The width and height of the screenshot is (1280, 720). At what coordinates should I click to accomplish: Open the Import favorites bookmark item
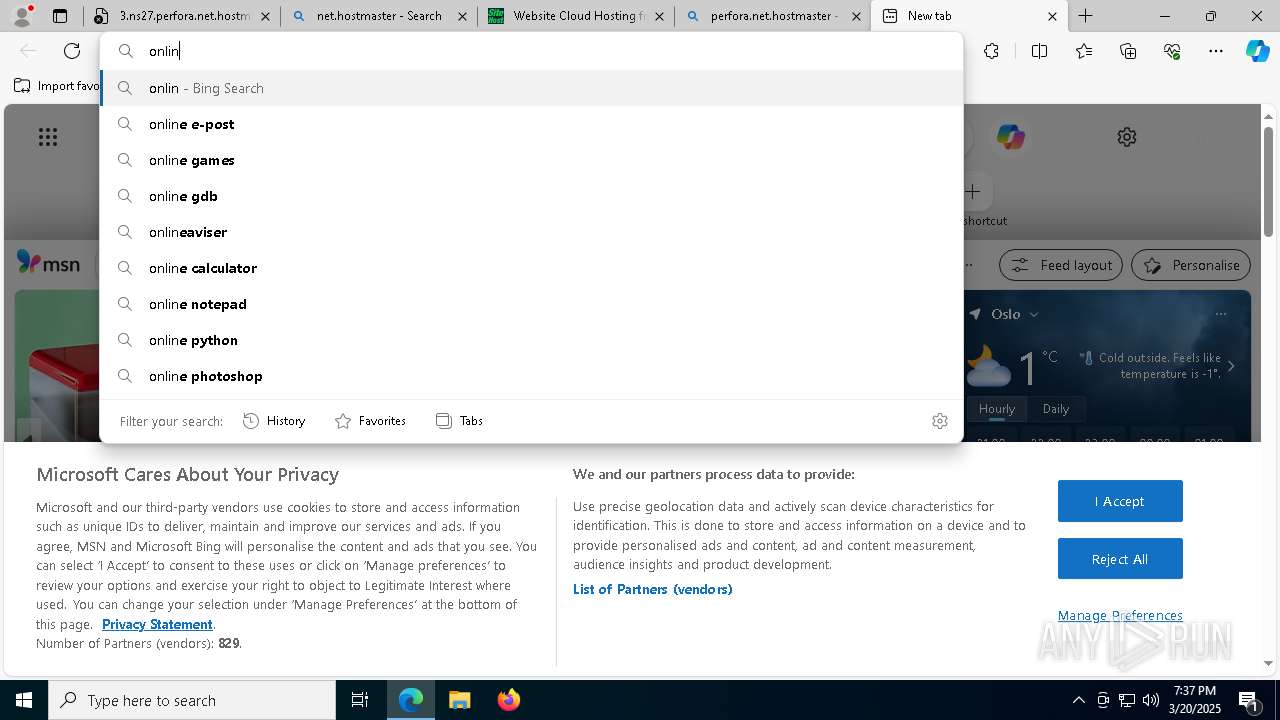57,86
